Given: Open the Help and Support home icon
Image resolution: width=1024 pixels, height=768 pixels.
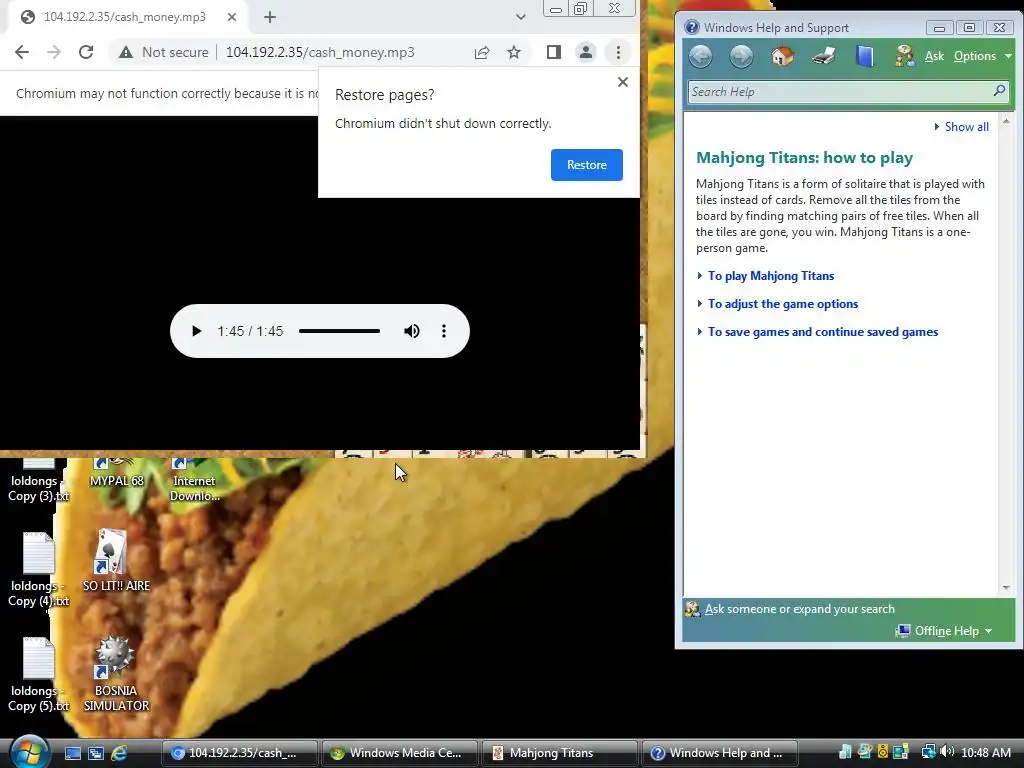Looking at the screenshot, I should [782, 56].
